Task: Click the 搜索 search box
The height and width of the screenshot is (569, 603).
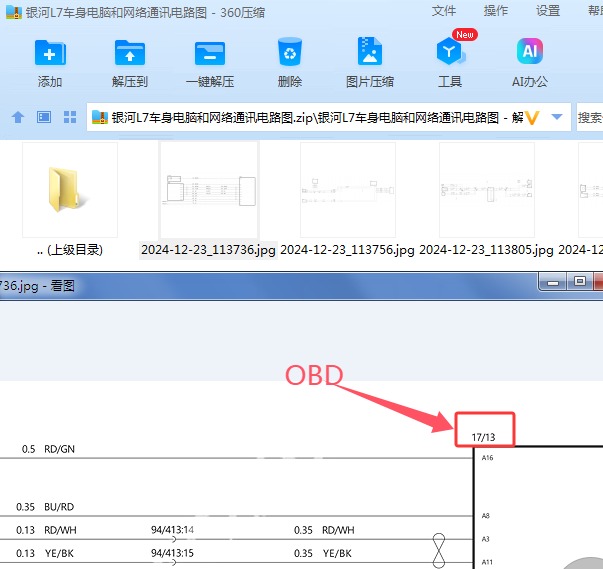Action: pos(590,117)
